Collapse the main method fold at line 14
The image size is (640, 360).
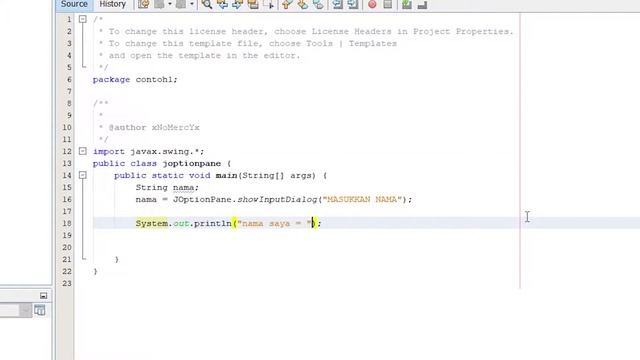click(82, 176)
